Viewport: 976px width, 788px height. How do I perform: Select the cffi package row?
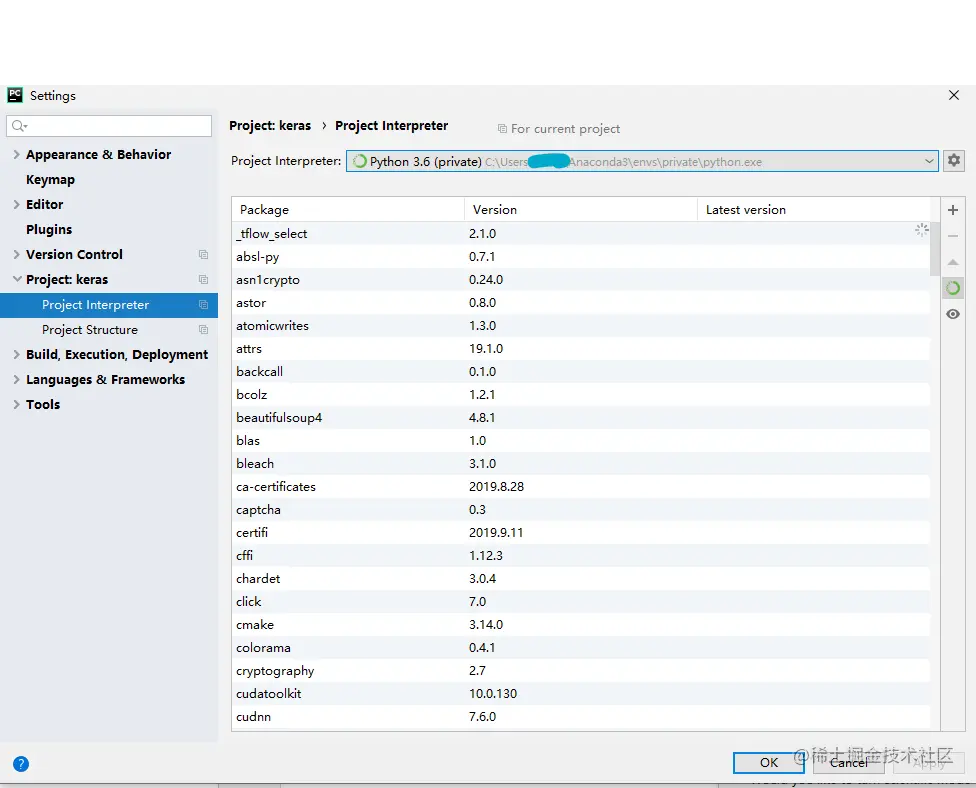(581, 556)
